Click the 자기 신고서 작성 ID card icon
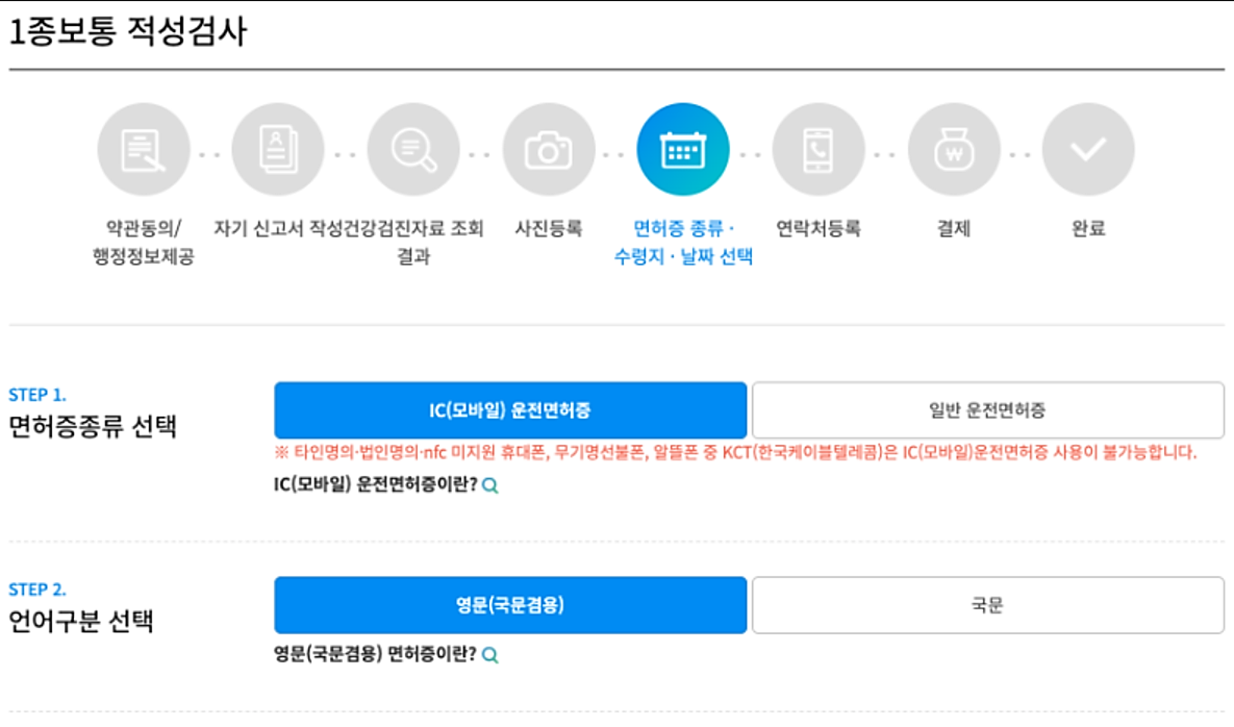The width and height of the screenshot is (1234, 727). pyautogui.click(x=278, y=148)
